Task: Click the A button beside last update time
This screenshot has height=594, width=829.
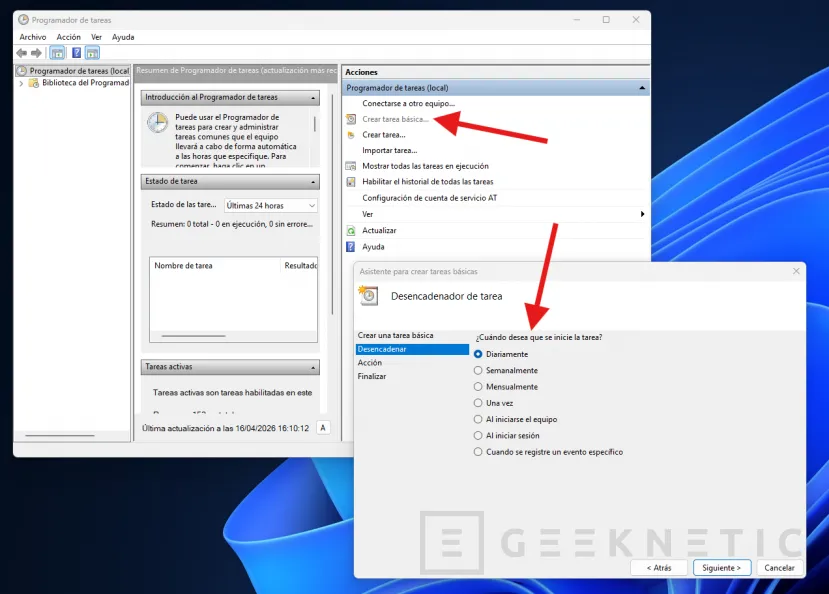Action: coord(323,428)
